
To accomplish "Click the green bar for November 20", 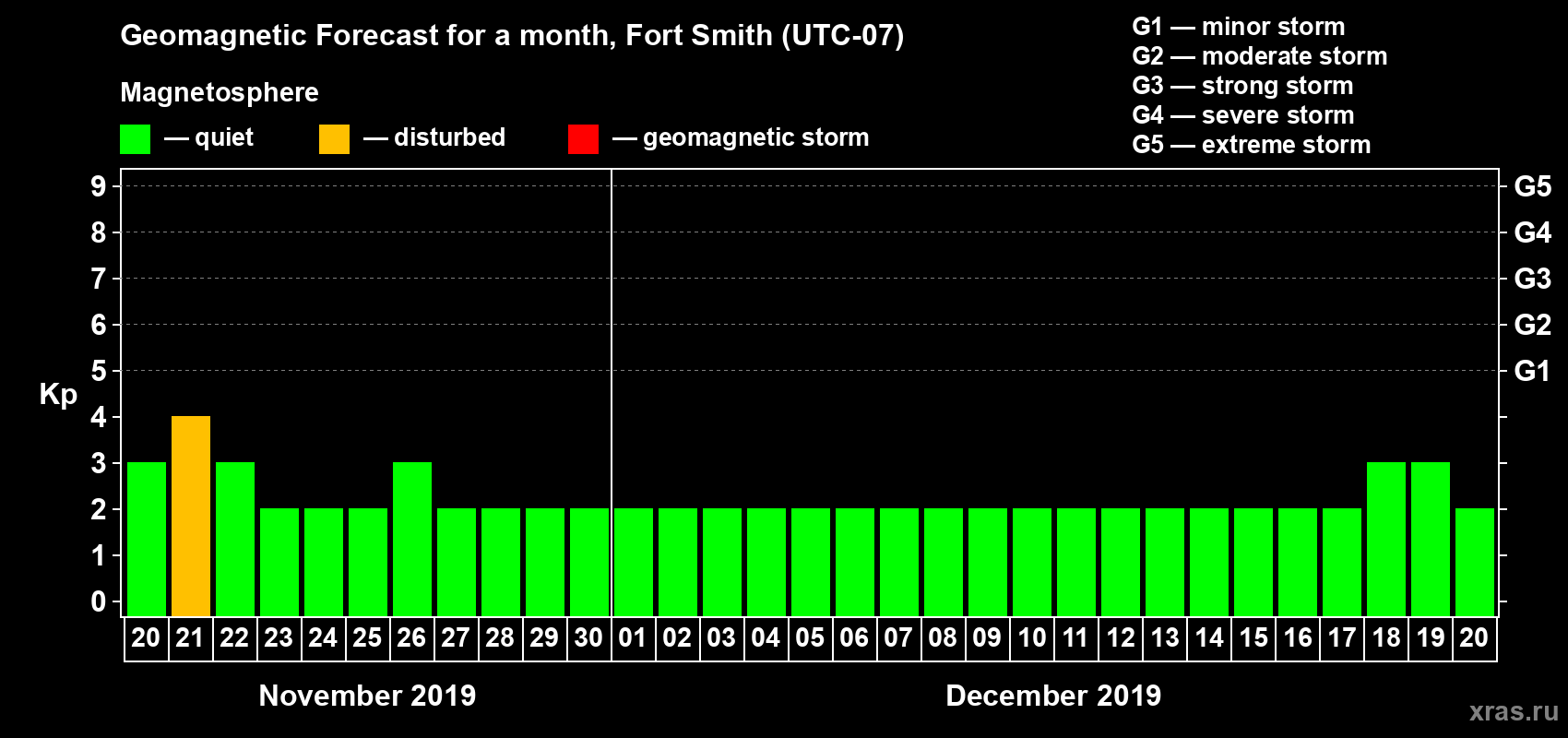I will pos(147,539).
